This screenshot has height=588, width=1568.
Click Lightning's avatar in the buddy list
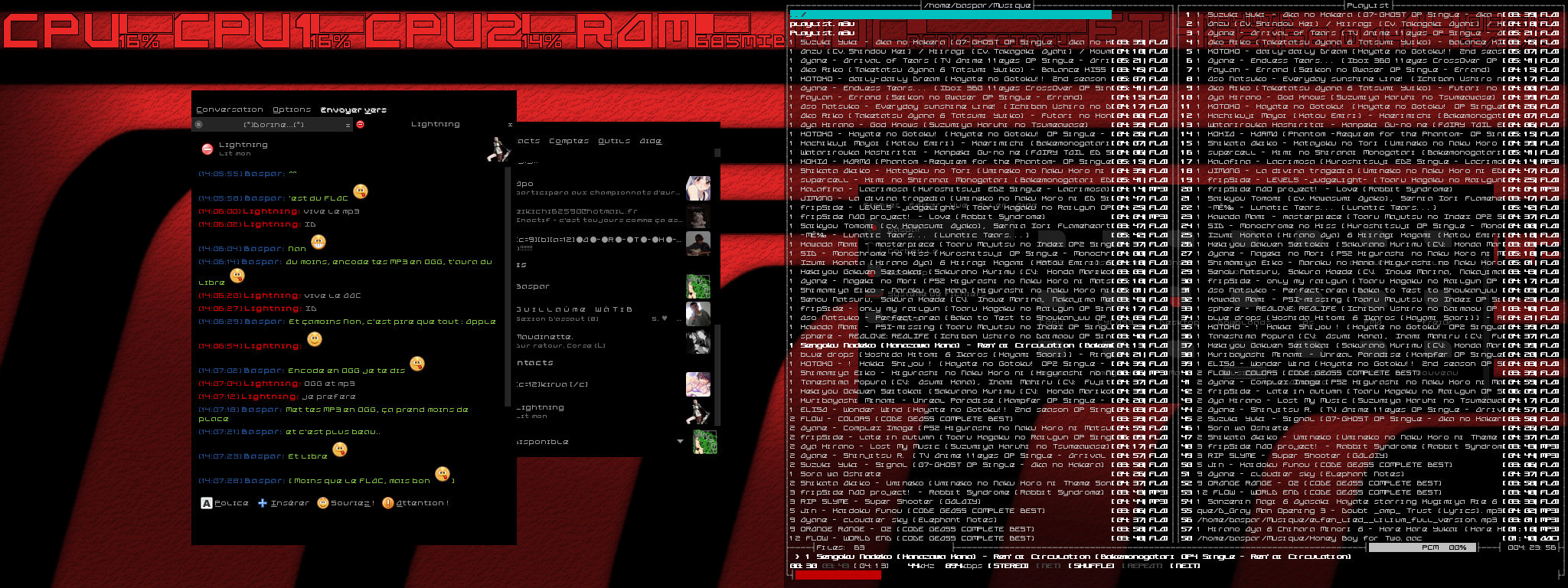(697, 412)
